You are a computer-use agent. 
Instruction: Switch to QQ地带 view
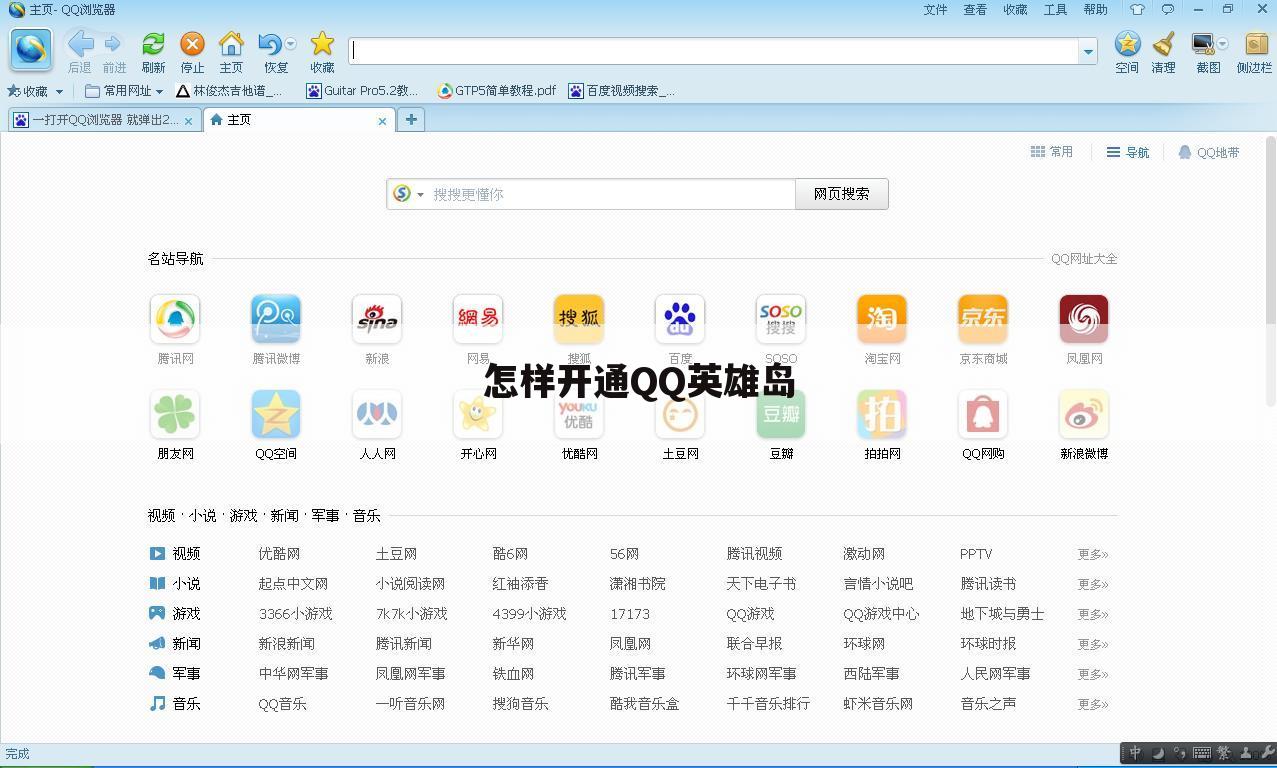pyautogui.click(x=1209, y=152)
